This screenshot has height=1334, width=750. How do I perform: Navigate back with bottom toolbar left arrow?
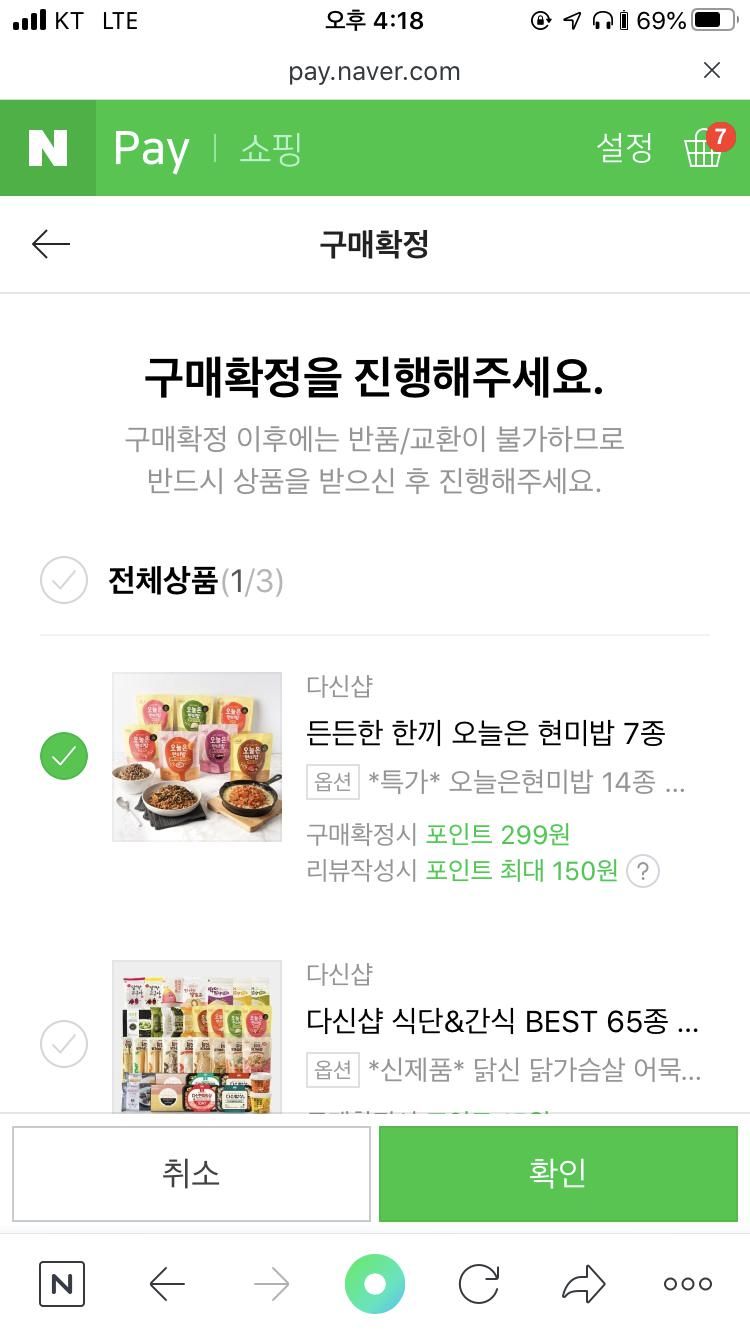(x=167, y=1284)
